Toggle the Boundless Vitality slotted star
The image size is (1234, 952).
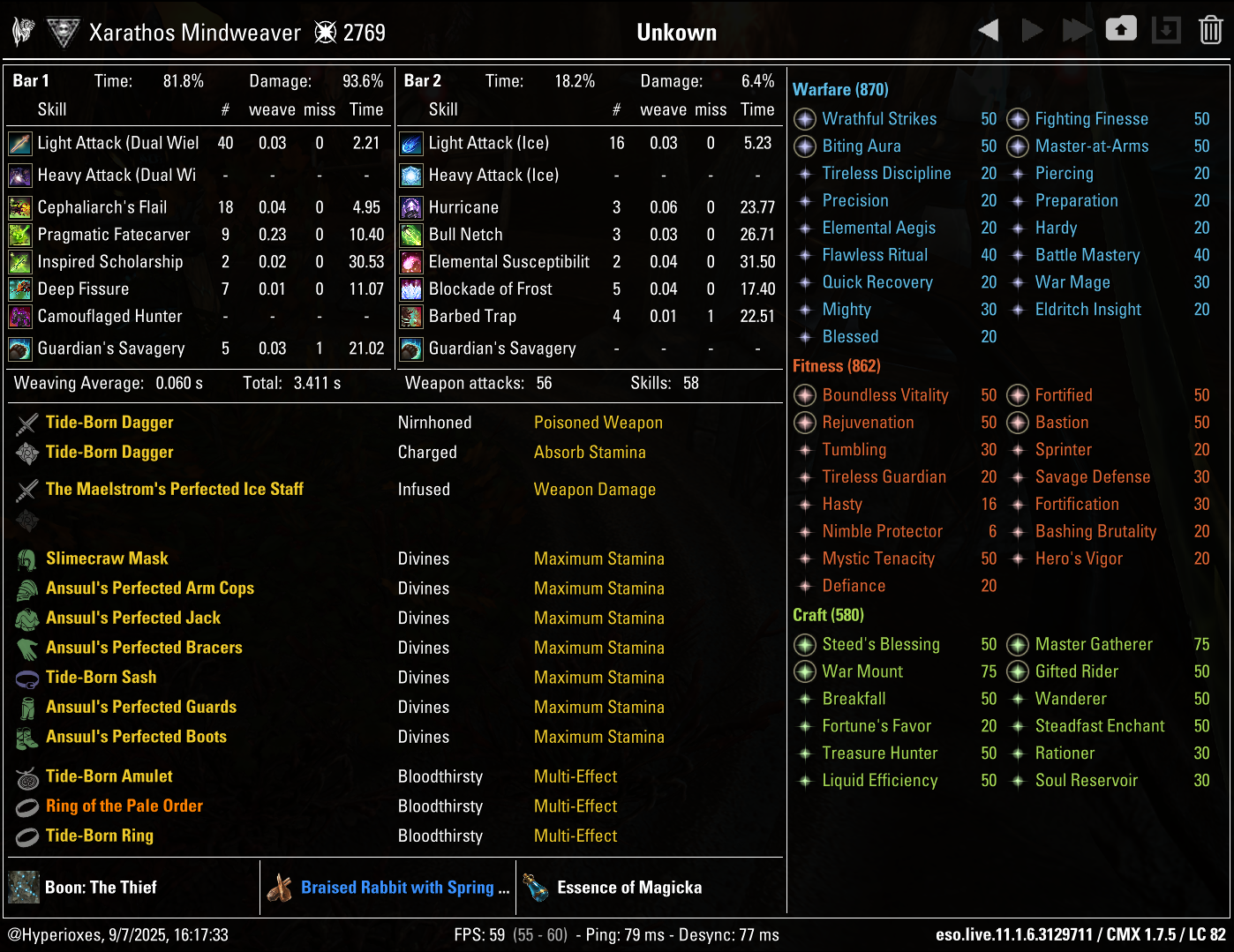pyautogui.click(x=804, y=395)
